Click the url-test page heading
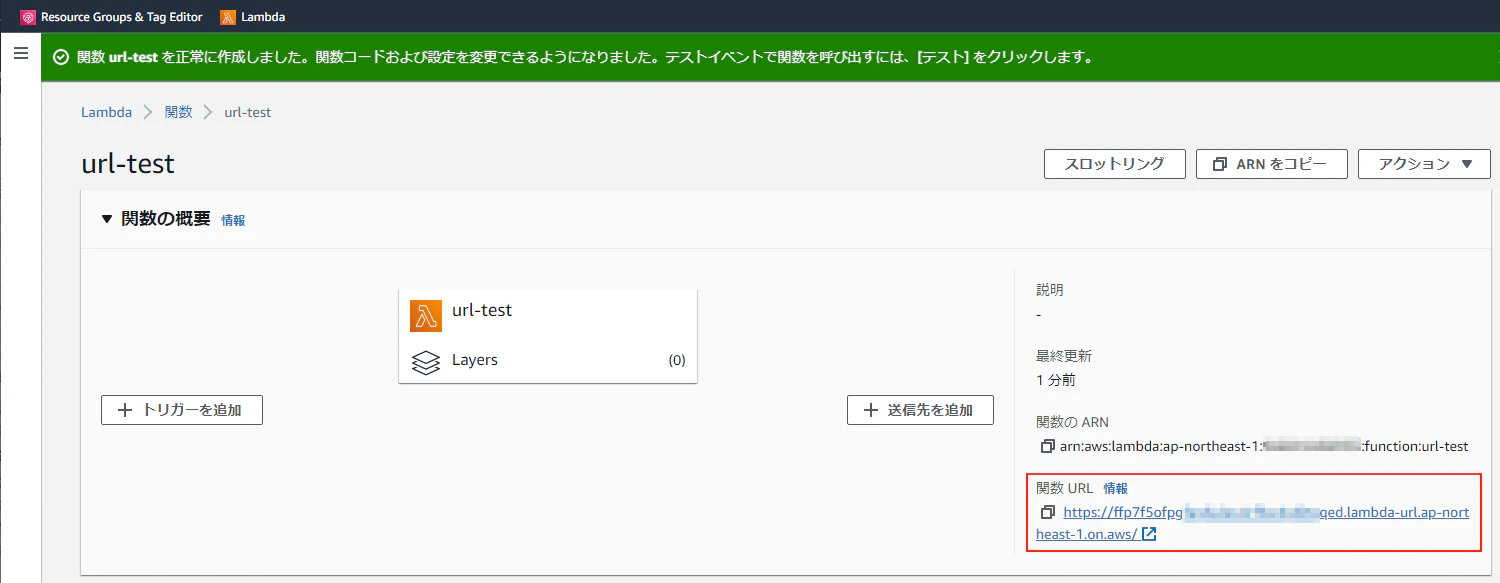Viewport: 1500px width, 583px height. (x=128, y=164)
